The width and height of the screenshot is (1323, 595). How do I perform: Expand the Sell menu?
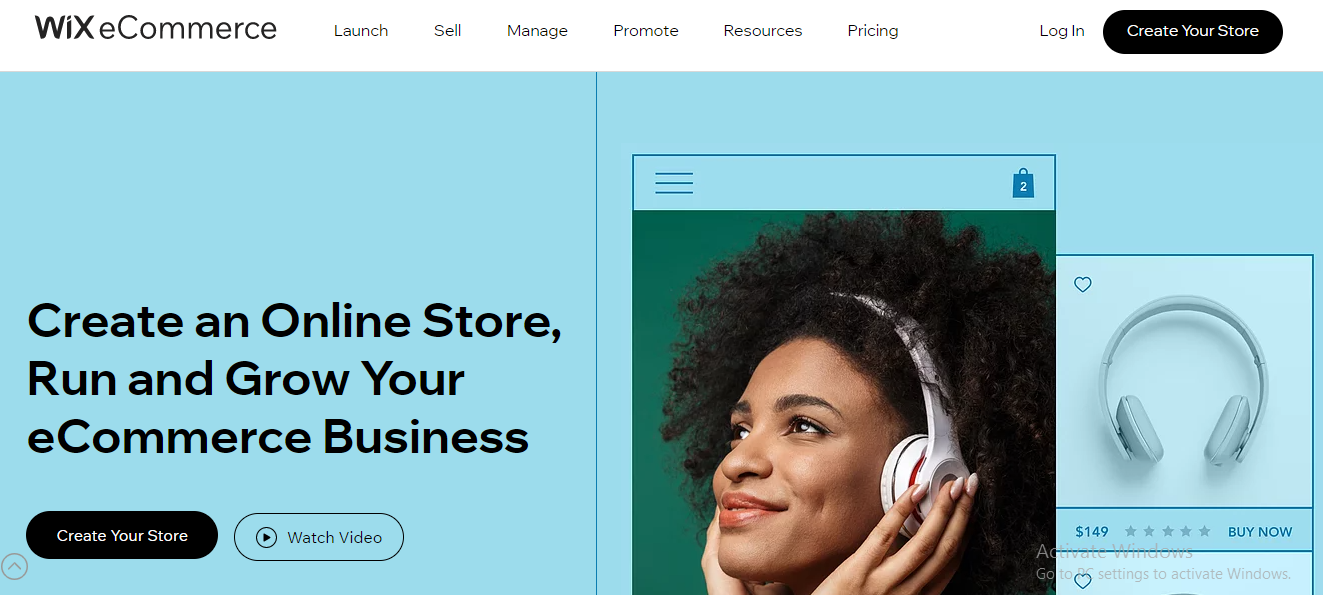(x=448, y=31)
